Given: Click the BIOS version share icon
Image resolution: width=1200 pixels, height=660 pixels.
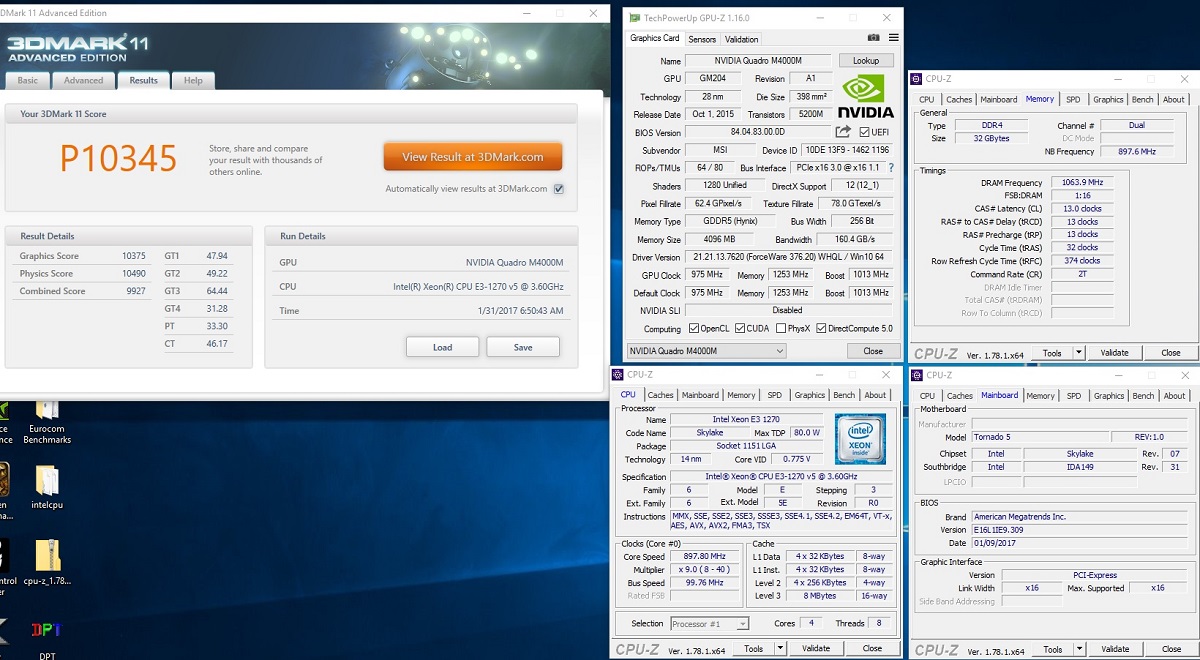Looking at the screenshot, I should pos(843,132).
